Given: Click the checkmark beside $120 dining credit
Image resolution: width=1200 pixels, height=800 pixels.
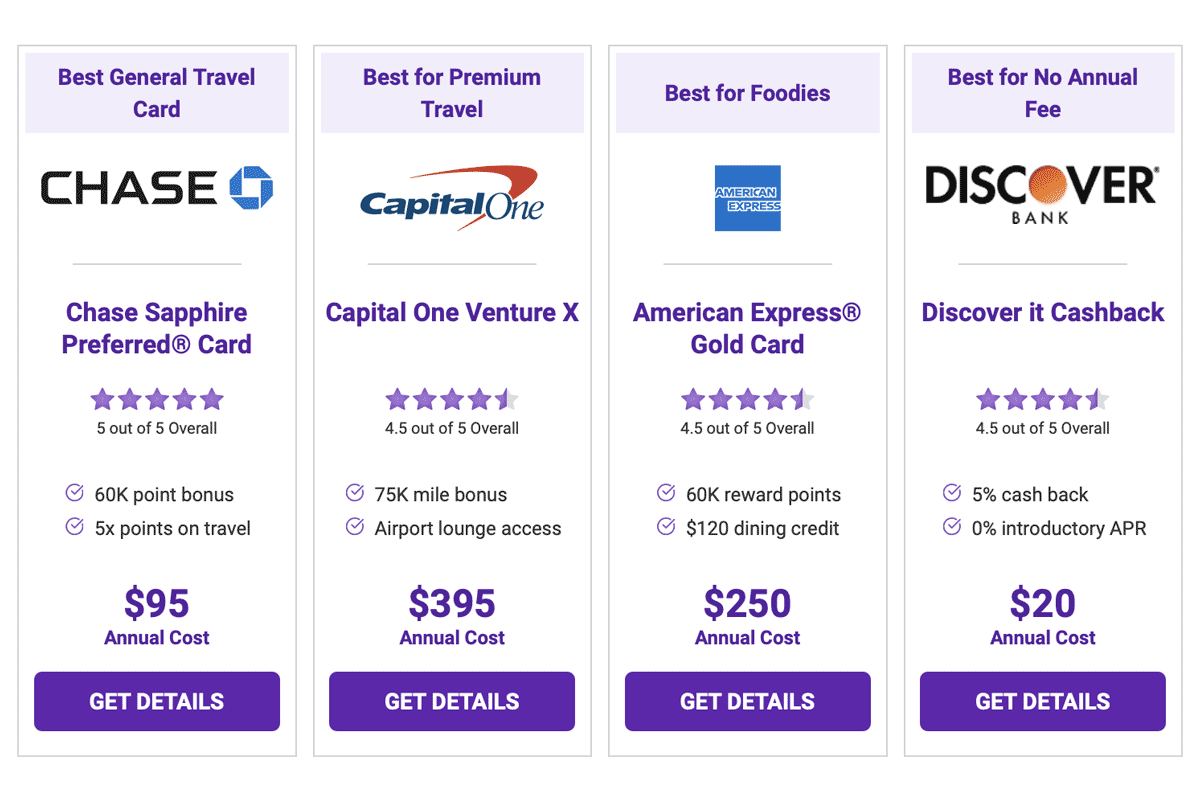Looking at the screenshot, I should (666, 527).
